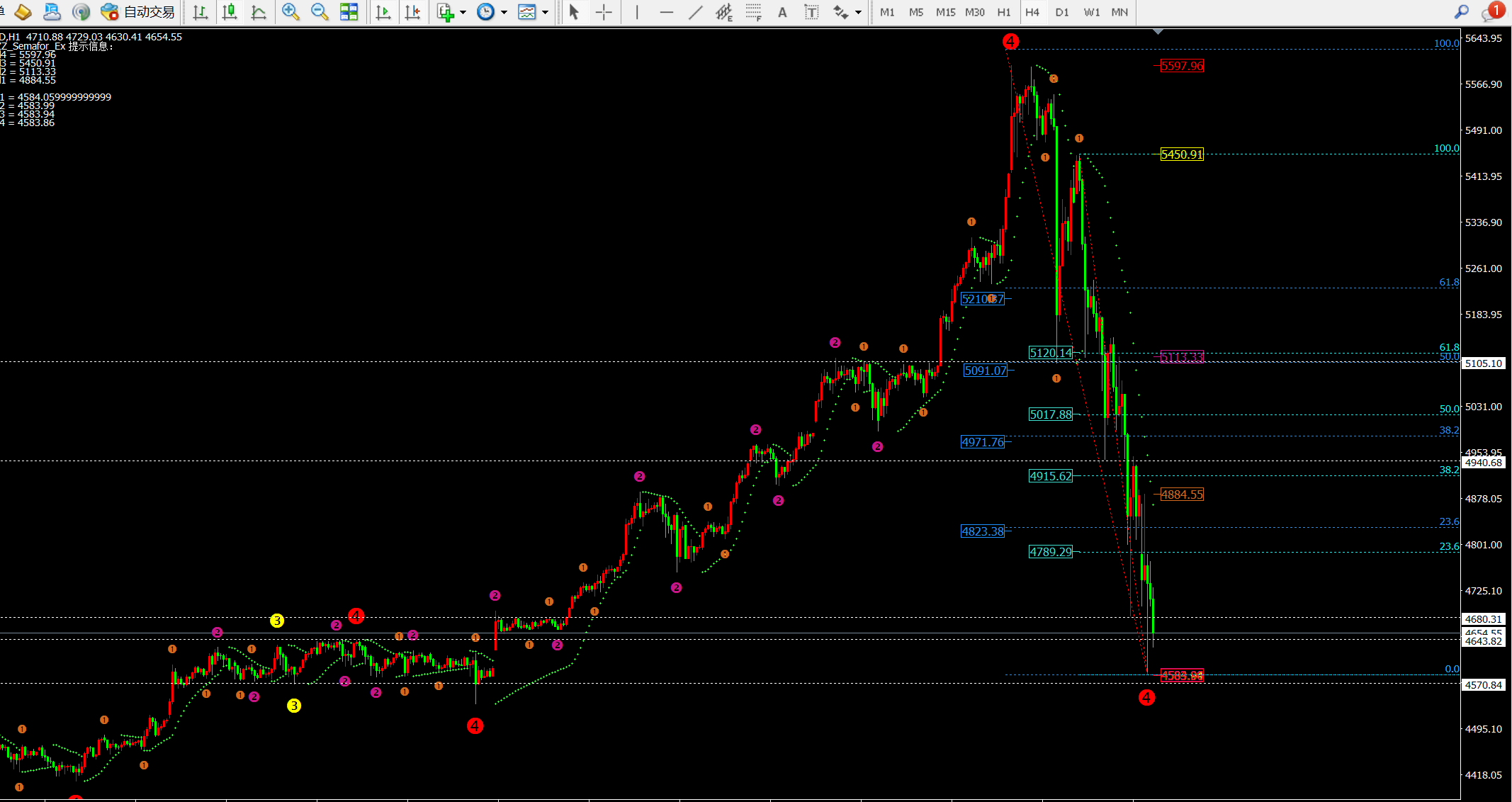Click the tile windows icon
Viewport: 1512px width, 802px height.
pos(349,12)
